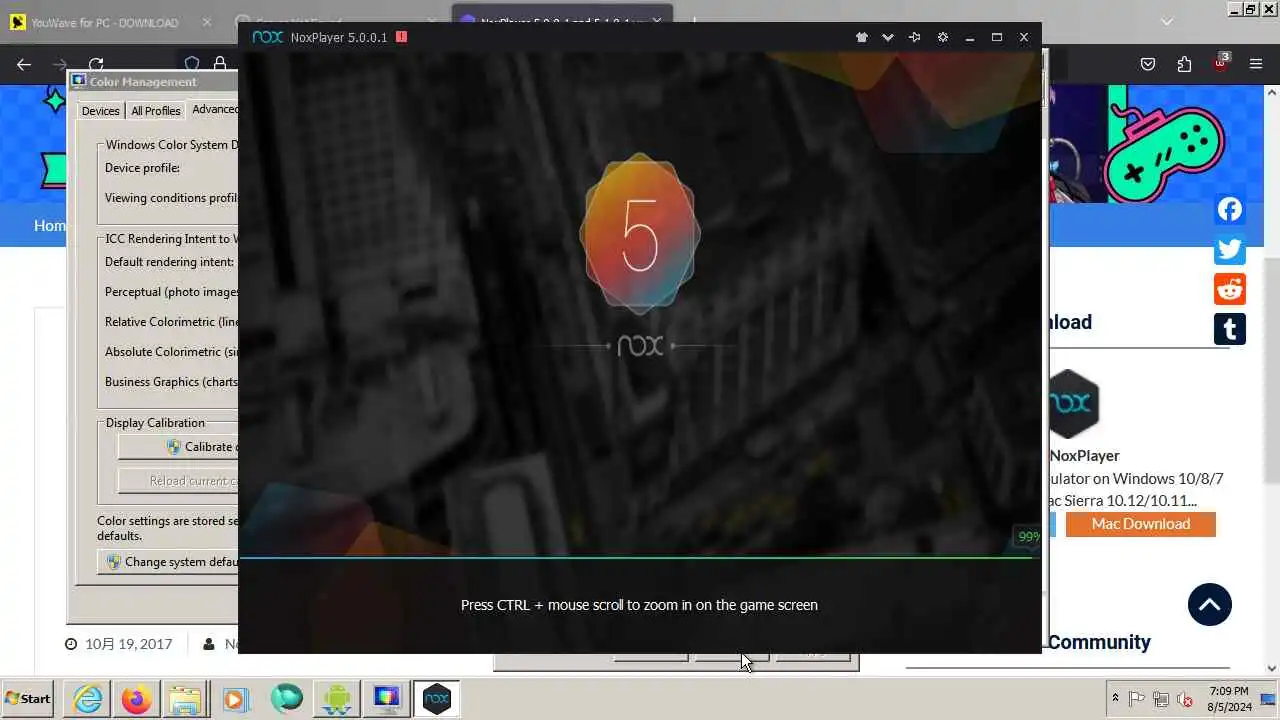The height and width of the screenshot is (720, 1280).
Task: Open Windows Explorer folder on taskbar
Action: pyautogui.click(x=185, y=699)
